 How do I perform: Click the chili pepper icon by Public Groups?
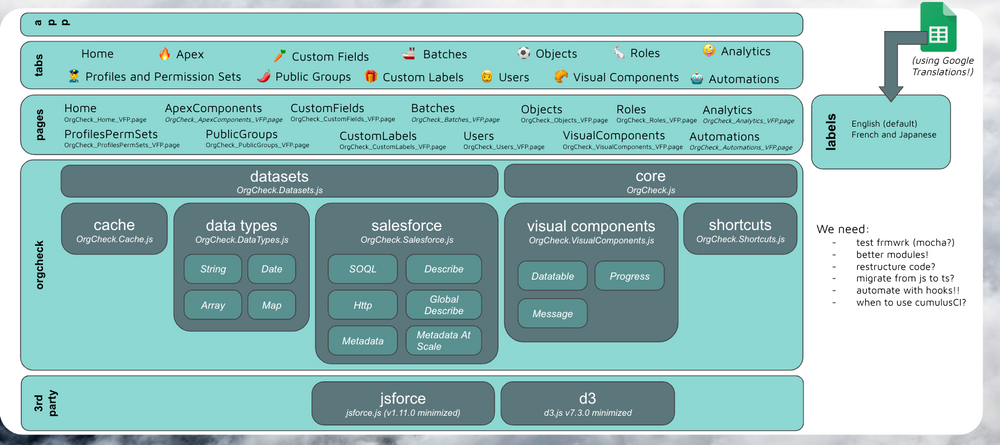(264, 76)
